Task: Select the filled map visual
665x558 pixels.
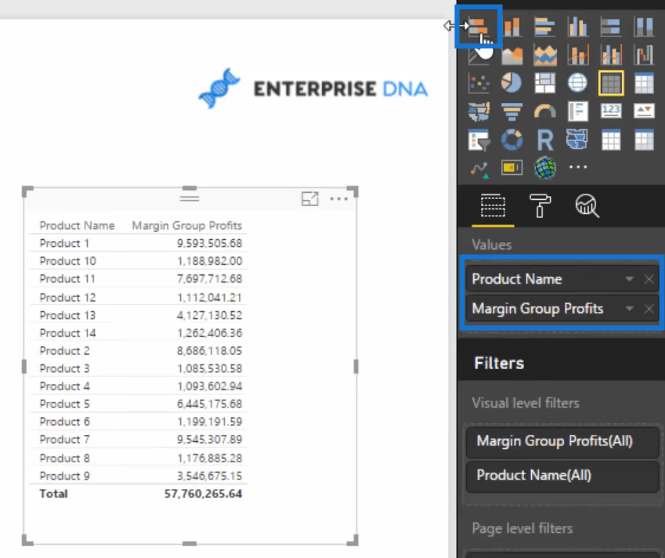Action: (479, 112)
